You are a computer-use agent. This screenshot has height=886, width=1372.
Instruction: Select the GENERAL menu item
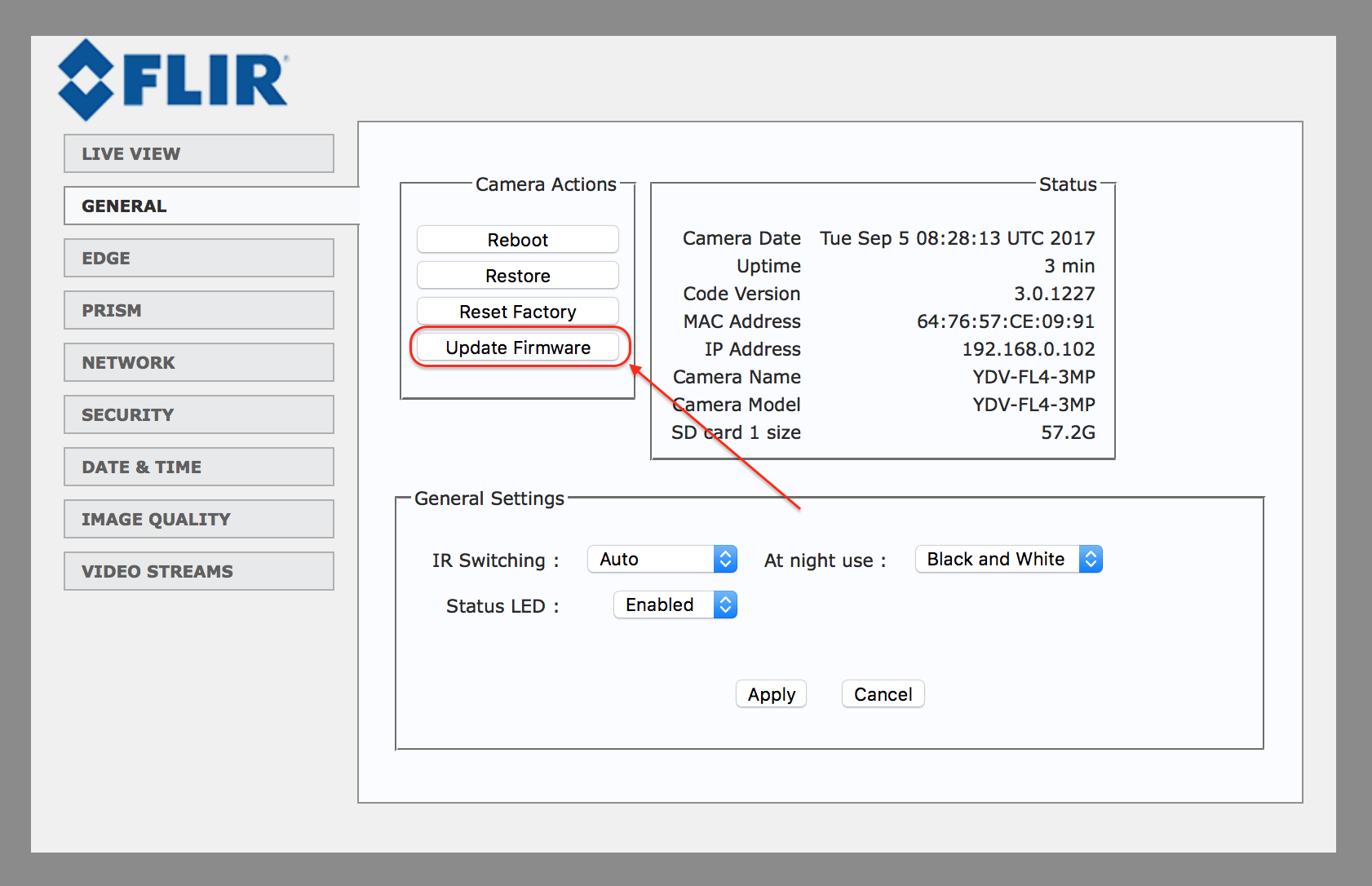click(211, 206)
